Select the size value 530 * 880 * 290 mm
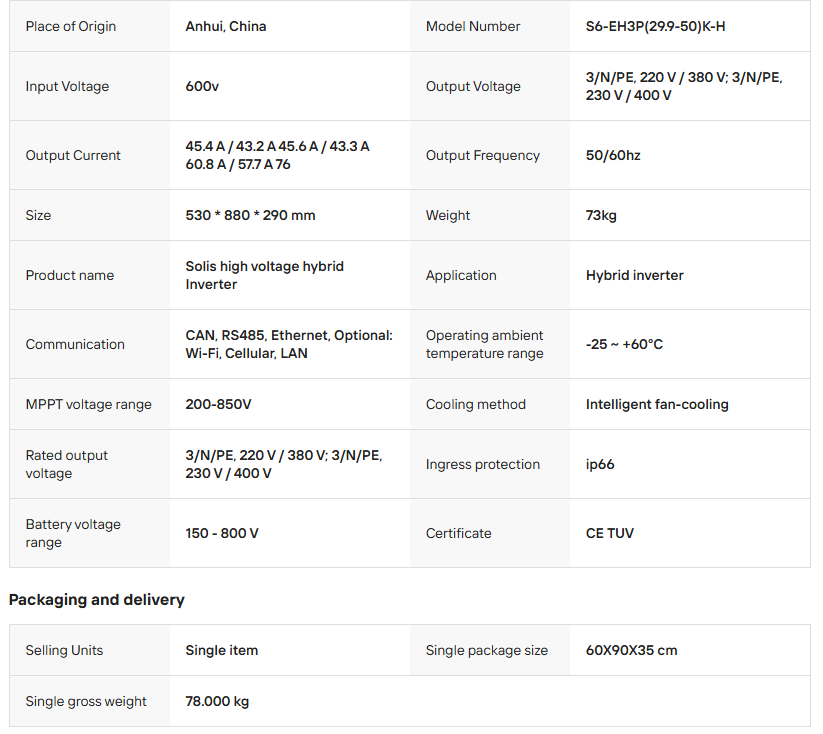 click(250, 215)
